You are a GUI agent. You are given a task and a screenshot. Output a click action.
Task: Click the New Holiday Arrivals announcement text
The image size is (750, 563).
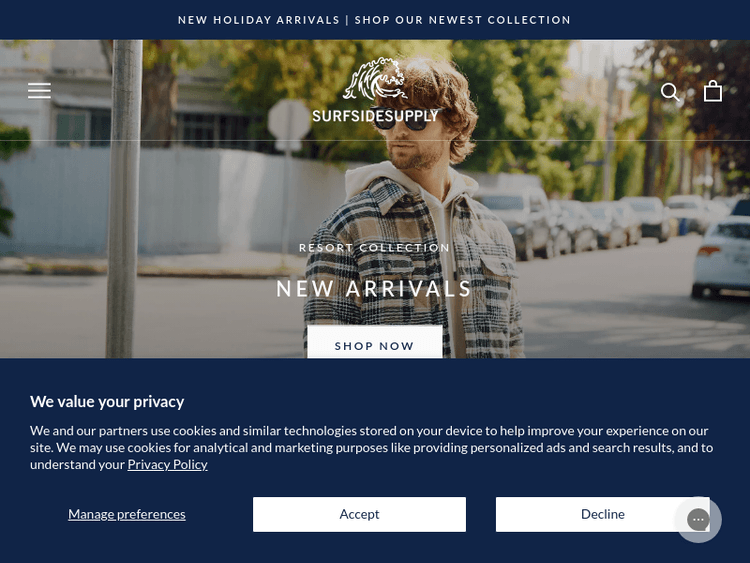click(259, 20)
